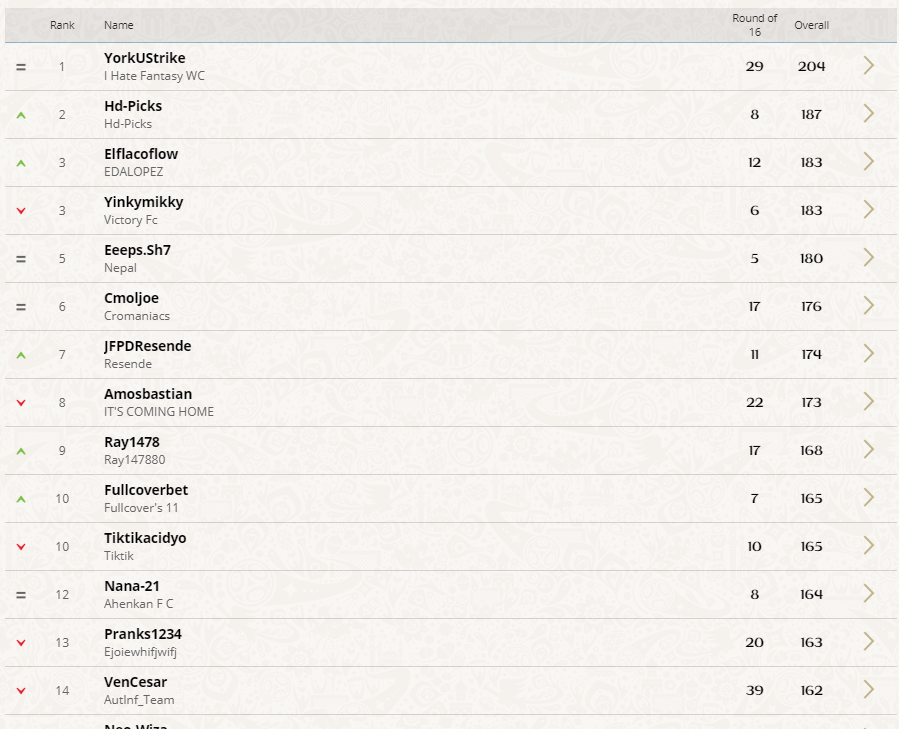
Task: Open the Pranks1234 player name link
Action: (x=143, y=634)
